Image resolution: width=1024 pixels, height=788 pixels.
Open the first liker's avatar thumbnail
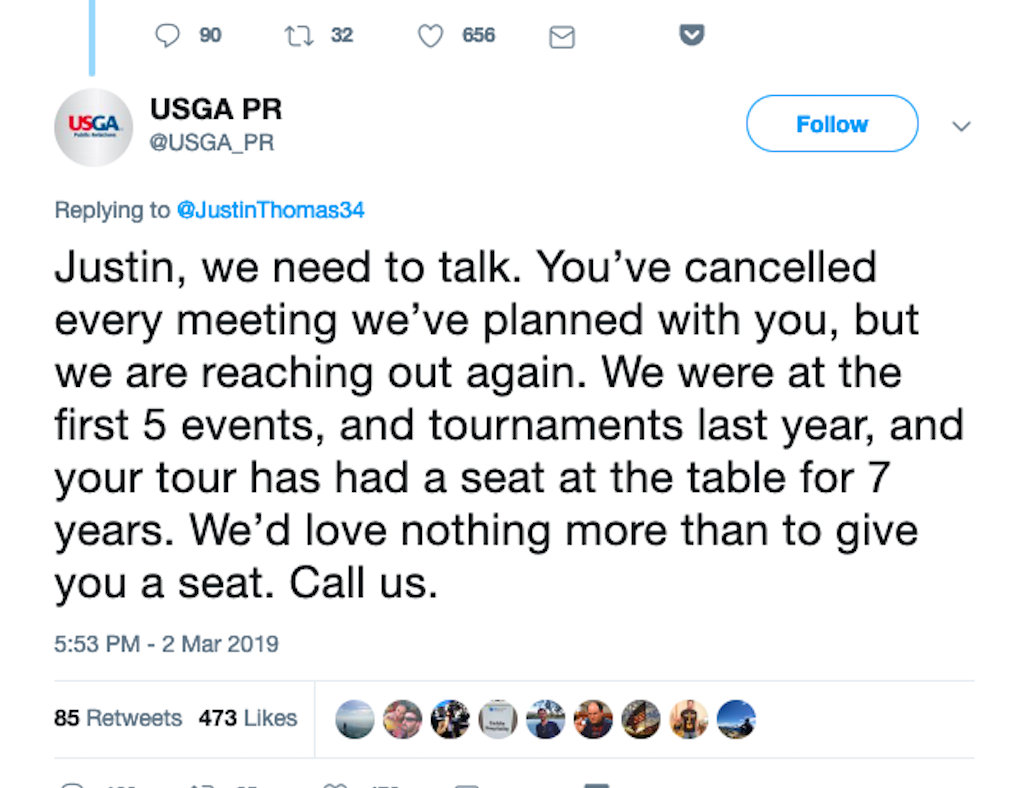click(x=355, y=719)
